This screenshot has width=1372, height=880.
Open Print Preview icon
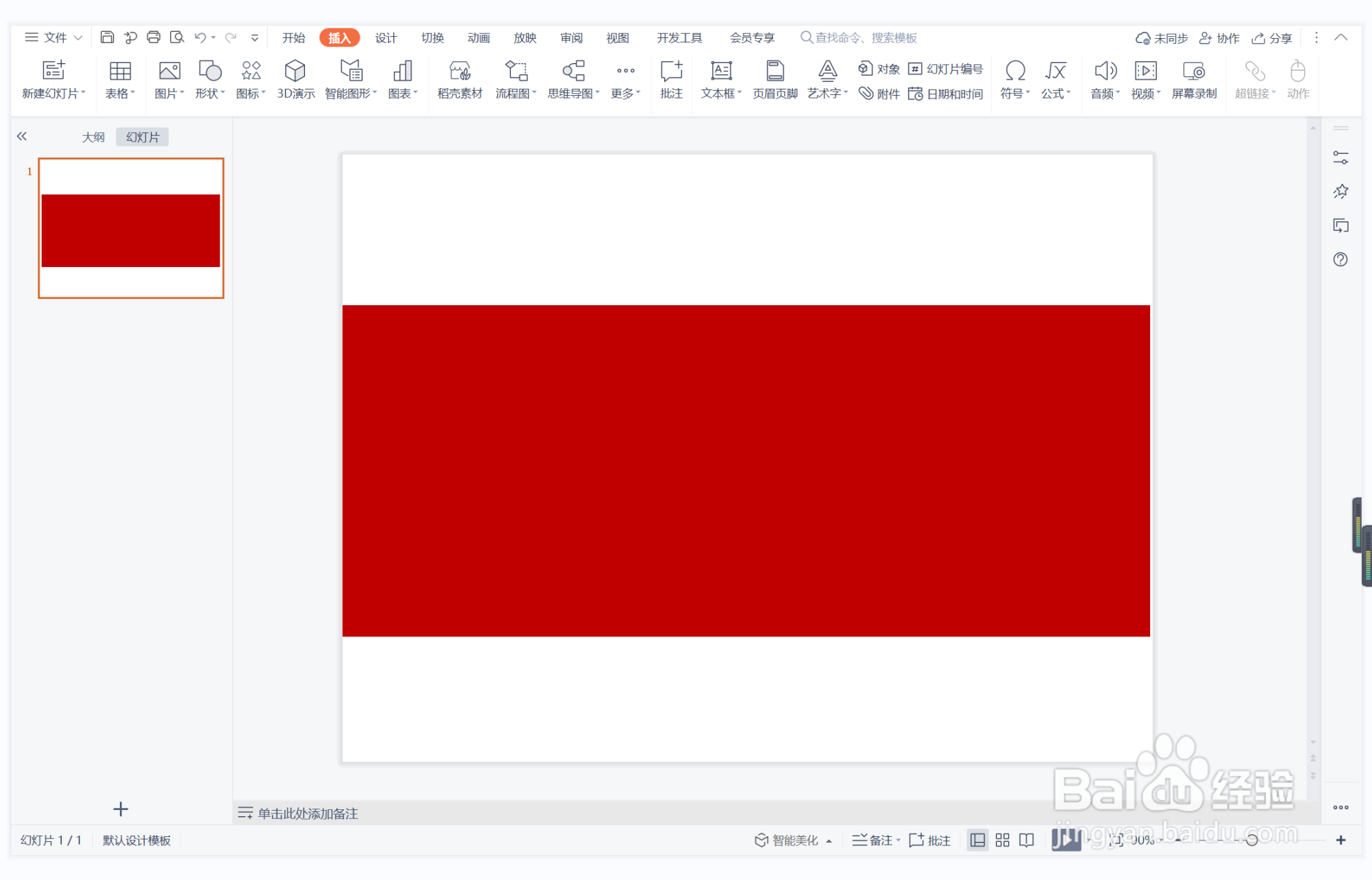coord(177,37)
